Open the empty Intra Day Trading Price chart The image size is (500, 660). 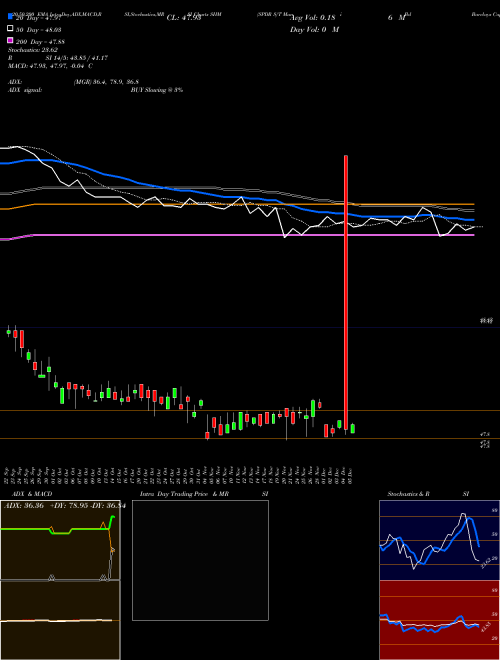click(200, 560)
